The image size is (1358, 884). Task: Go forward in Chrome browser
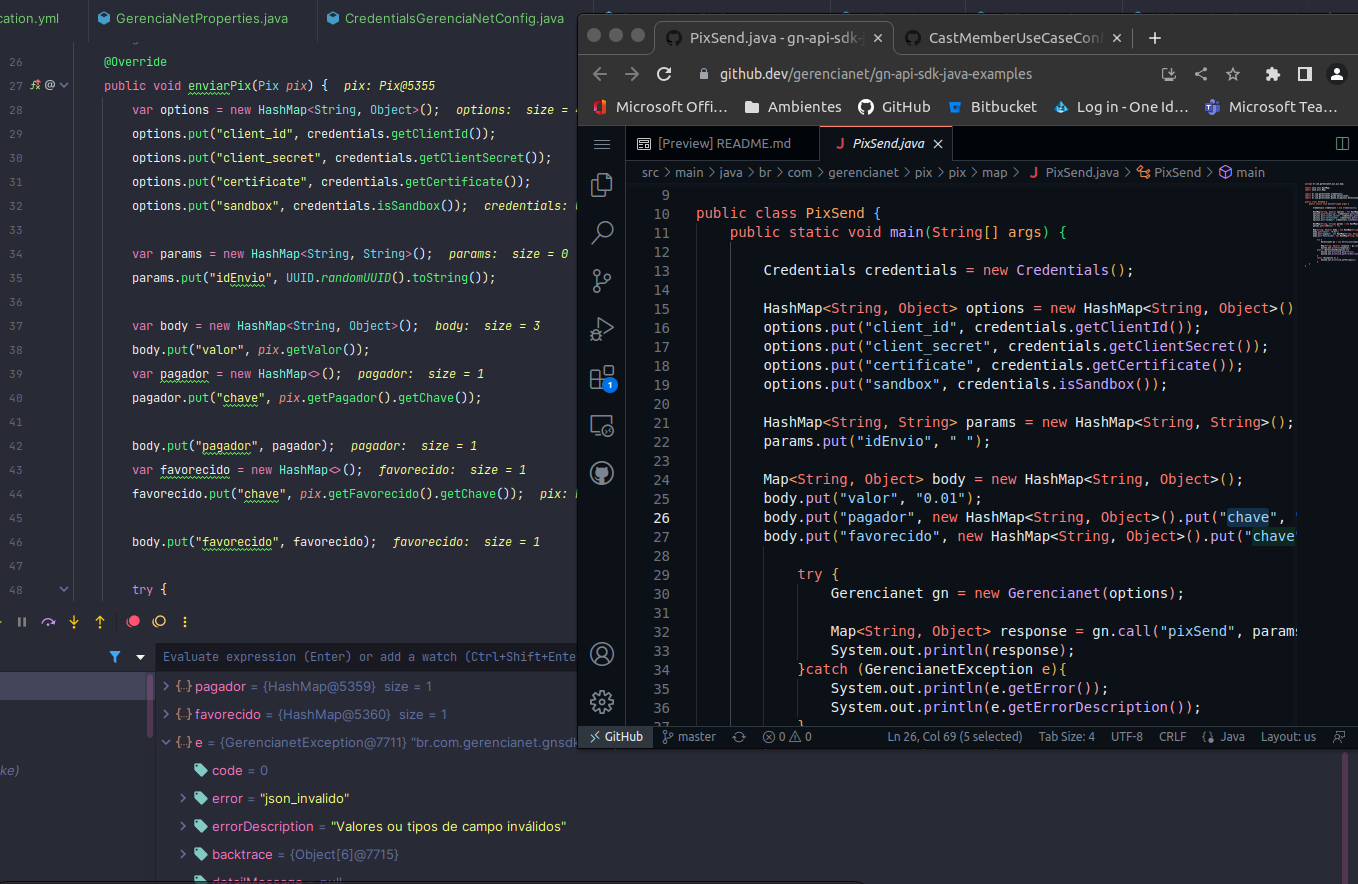[x=632, y=74]
